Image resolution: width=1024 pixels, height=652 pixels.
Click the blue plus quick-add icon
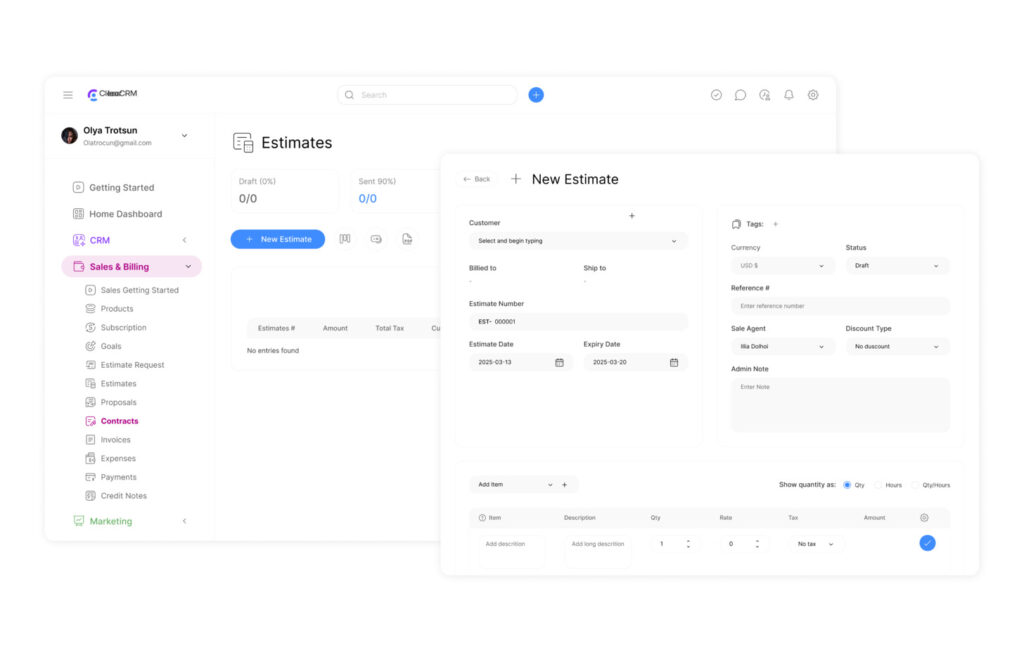coord(536,95)
